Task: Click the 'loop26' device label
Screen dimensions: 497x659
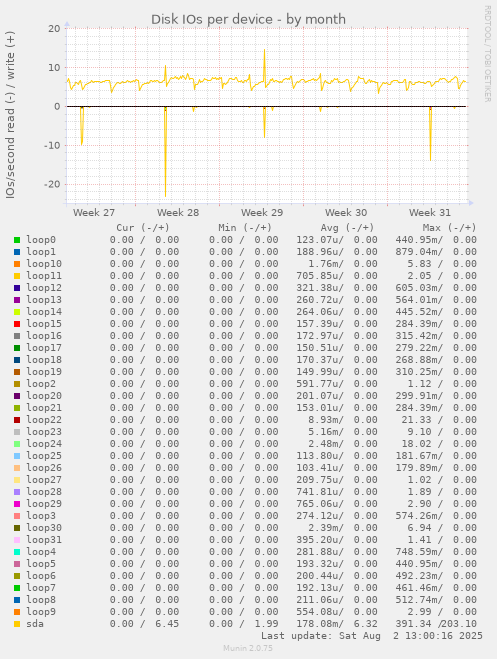Action: 44,467
